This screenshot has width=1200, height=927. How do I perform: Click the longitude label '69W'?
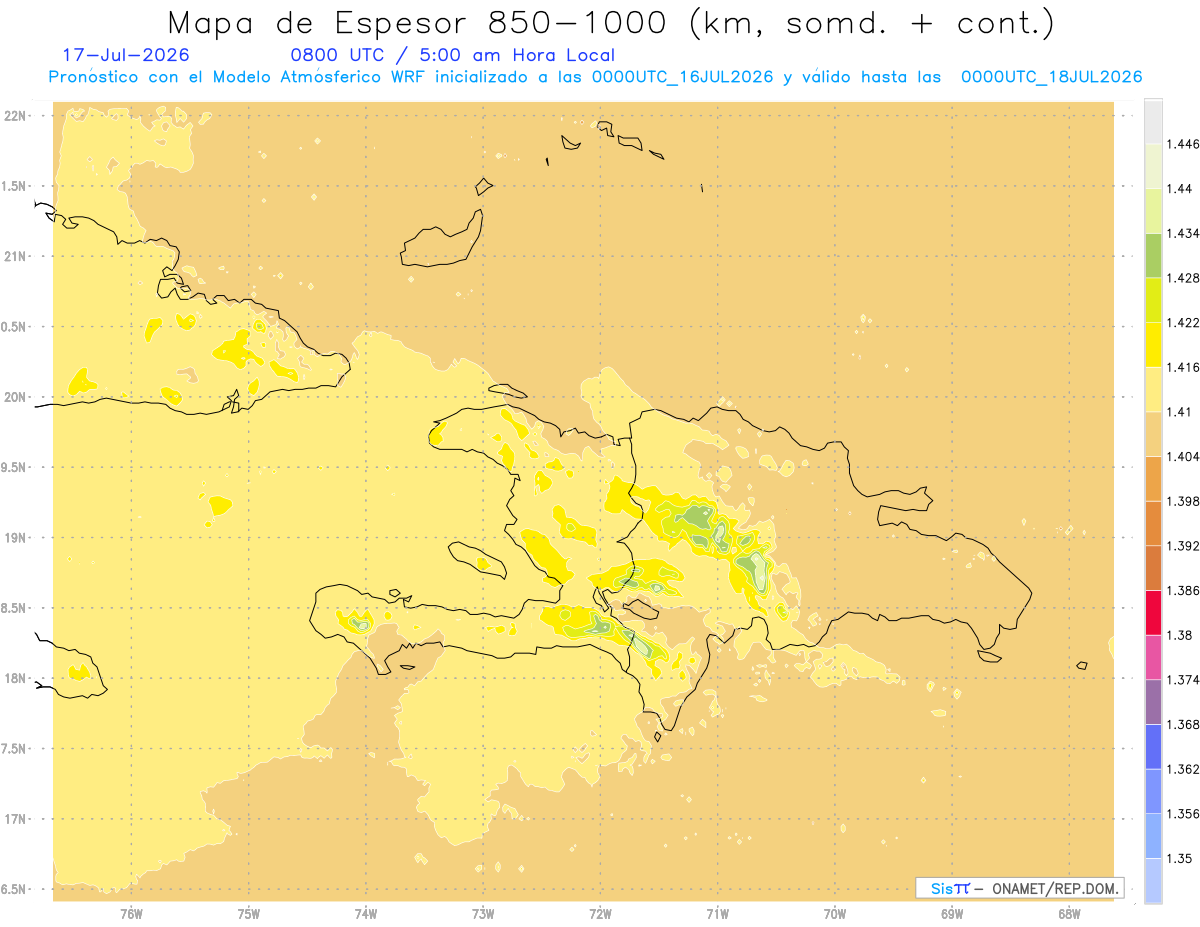952,913
